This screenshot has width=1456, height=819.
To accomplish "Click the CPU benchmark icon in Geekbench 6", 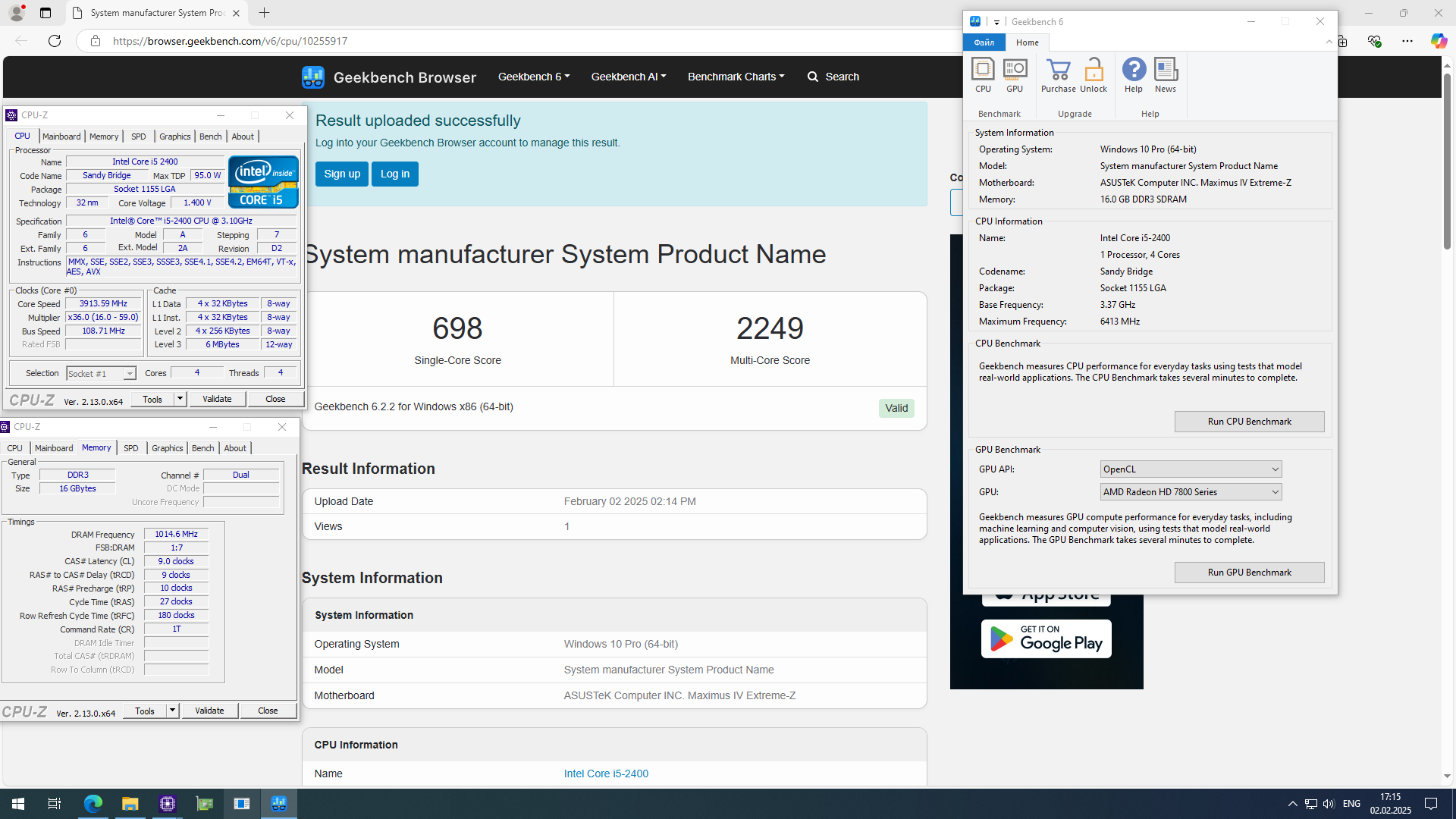I will (x=983, y=75).
